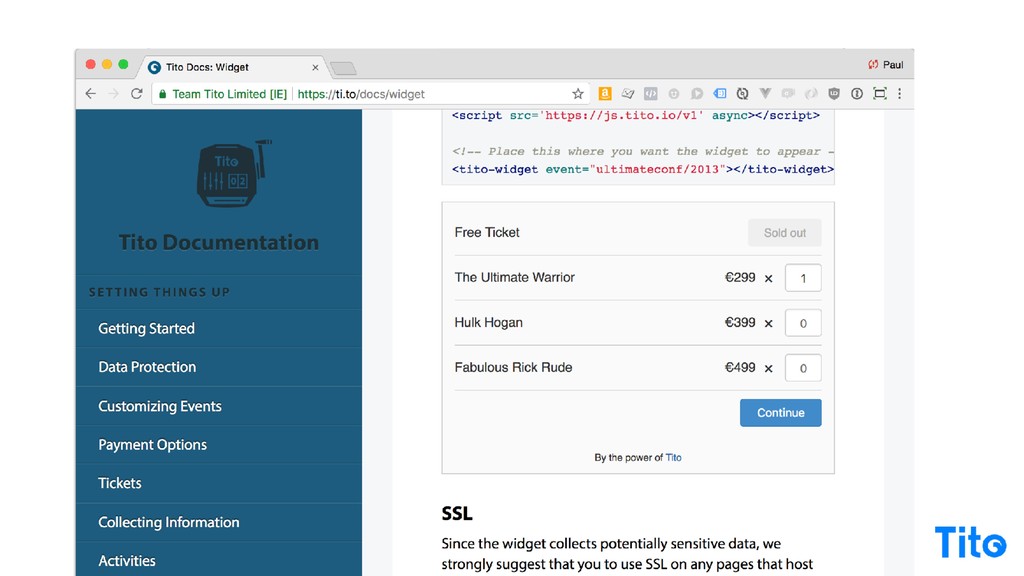
Task: Open Data Protection sidebar item
Action: (147, 367)
